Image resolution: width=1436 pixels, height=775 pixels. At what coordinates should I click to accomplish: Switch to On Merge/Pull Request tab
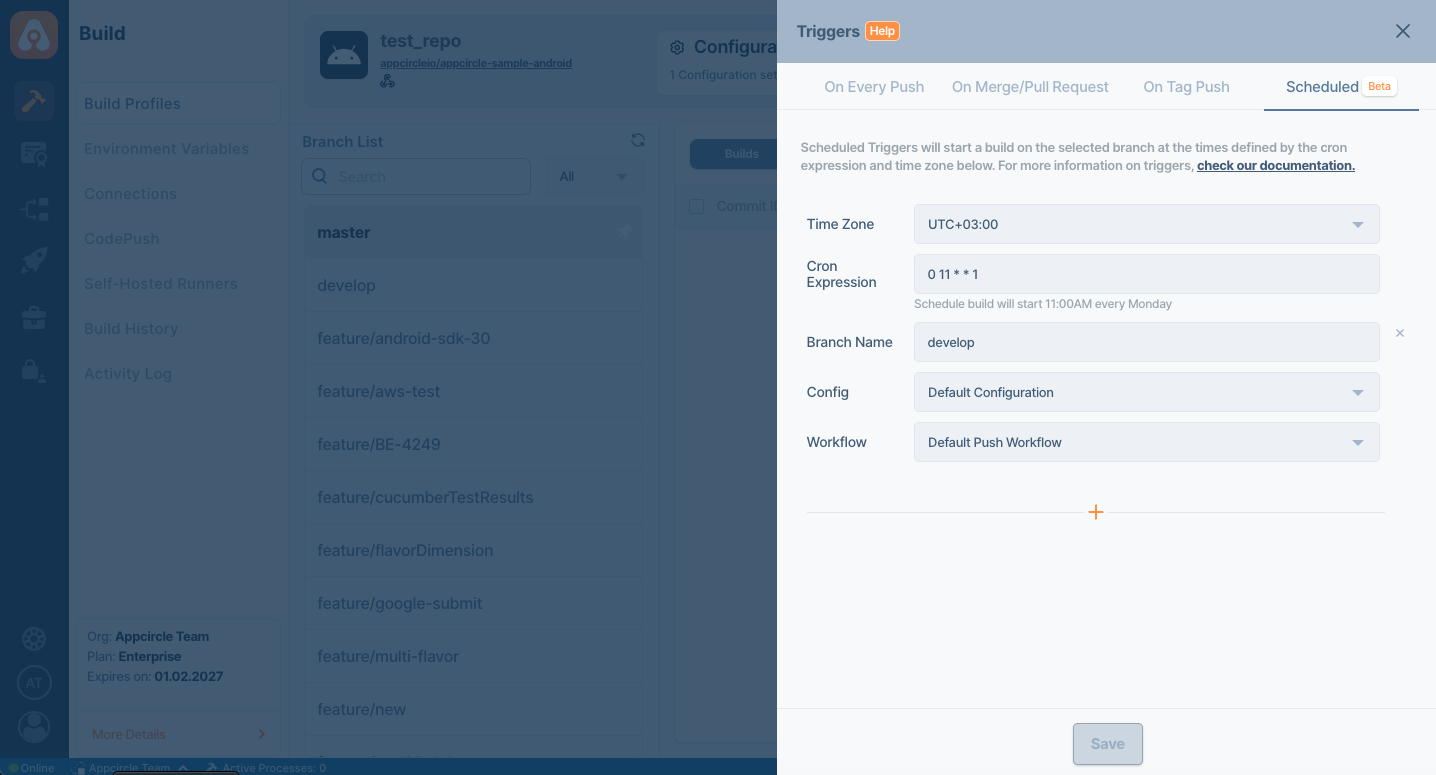tap(1030, 87)
